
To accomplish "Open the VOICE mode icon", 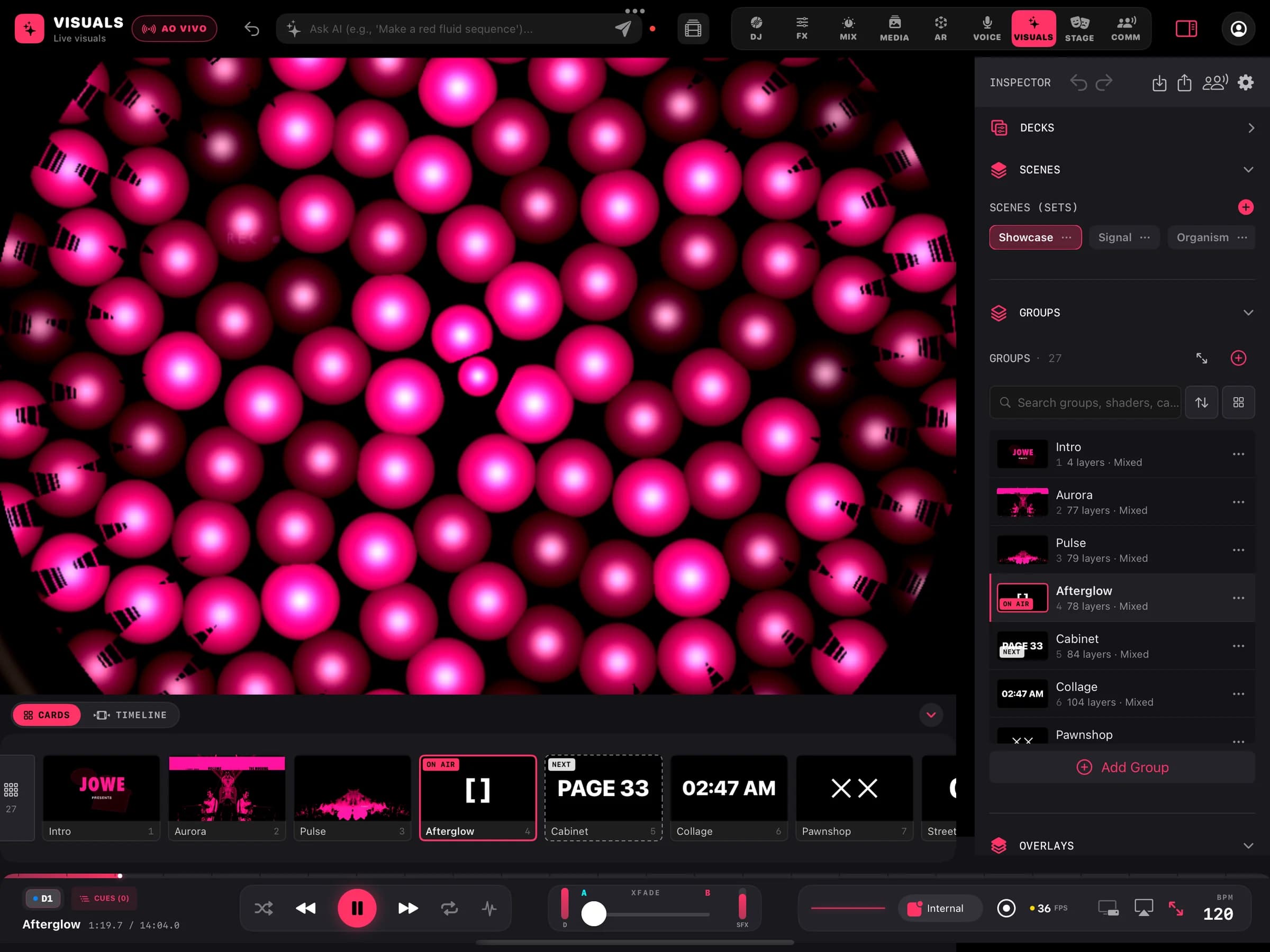I will tap(986, 28).
